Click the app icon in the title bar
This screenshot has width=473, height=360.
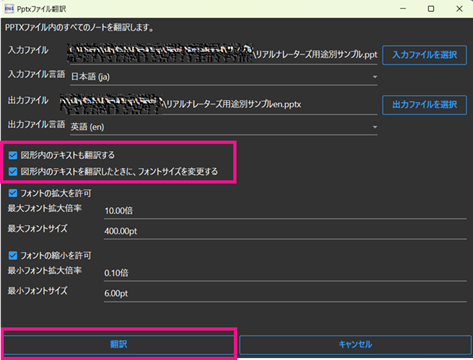point(9,9)
